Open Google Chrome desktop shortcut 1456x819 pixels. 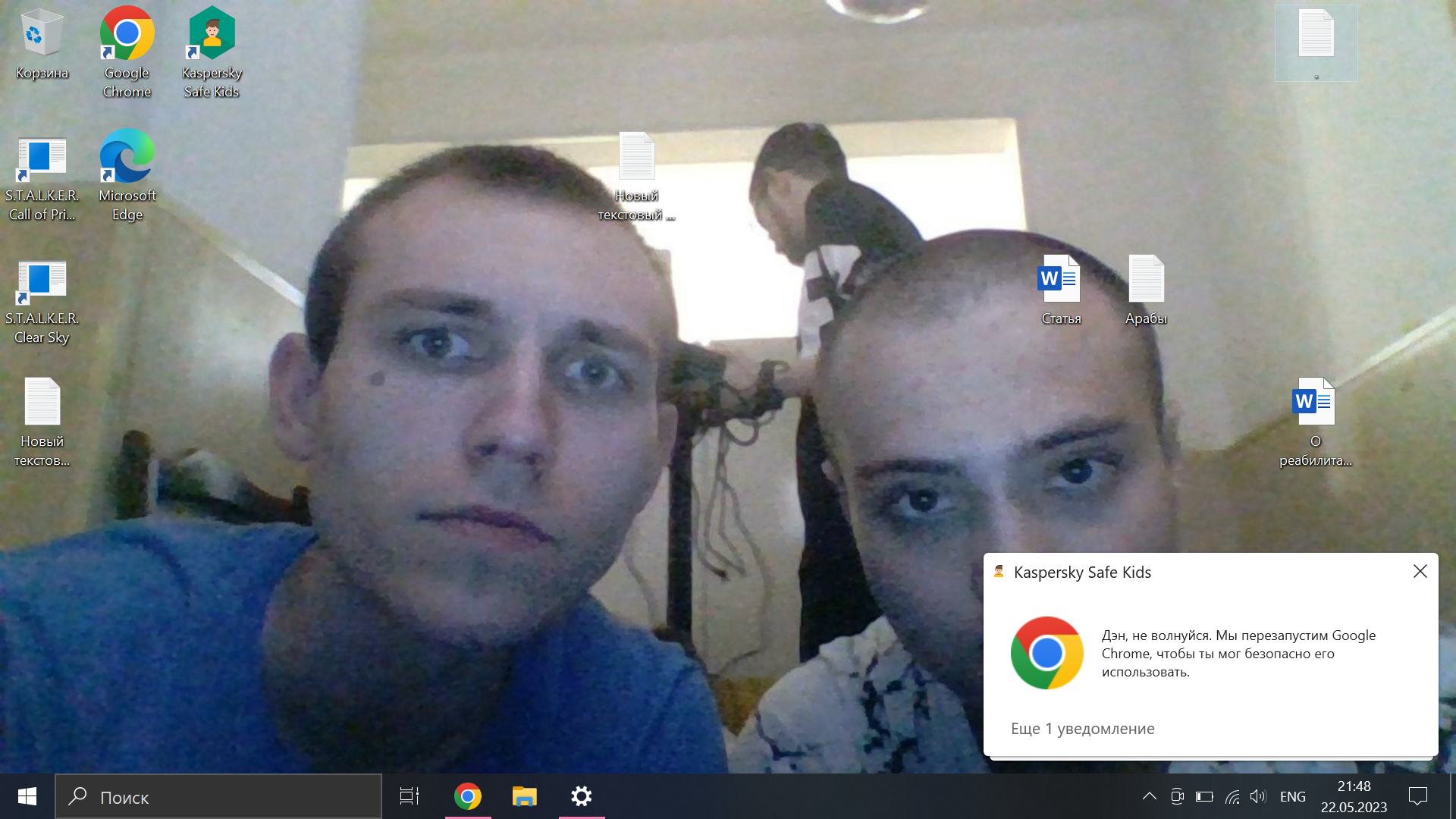(127, 34)
